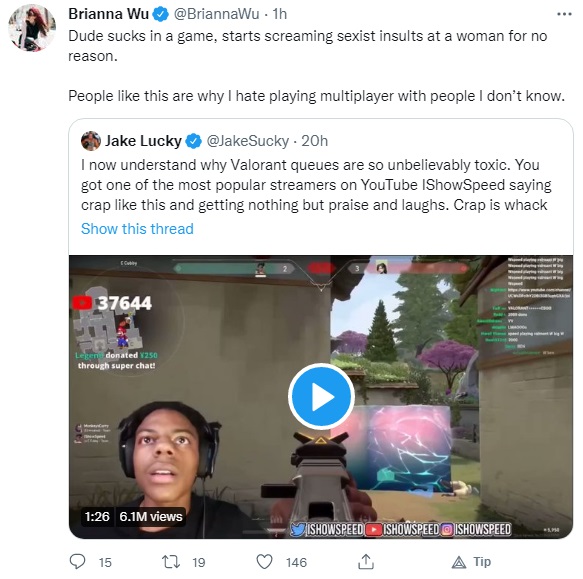Play the embedded Valorant video
Screen dimensions: 583x579
click(321, 397)
